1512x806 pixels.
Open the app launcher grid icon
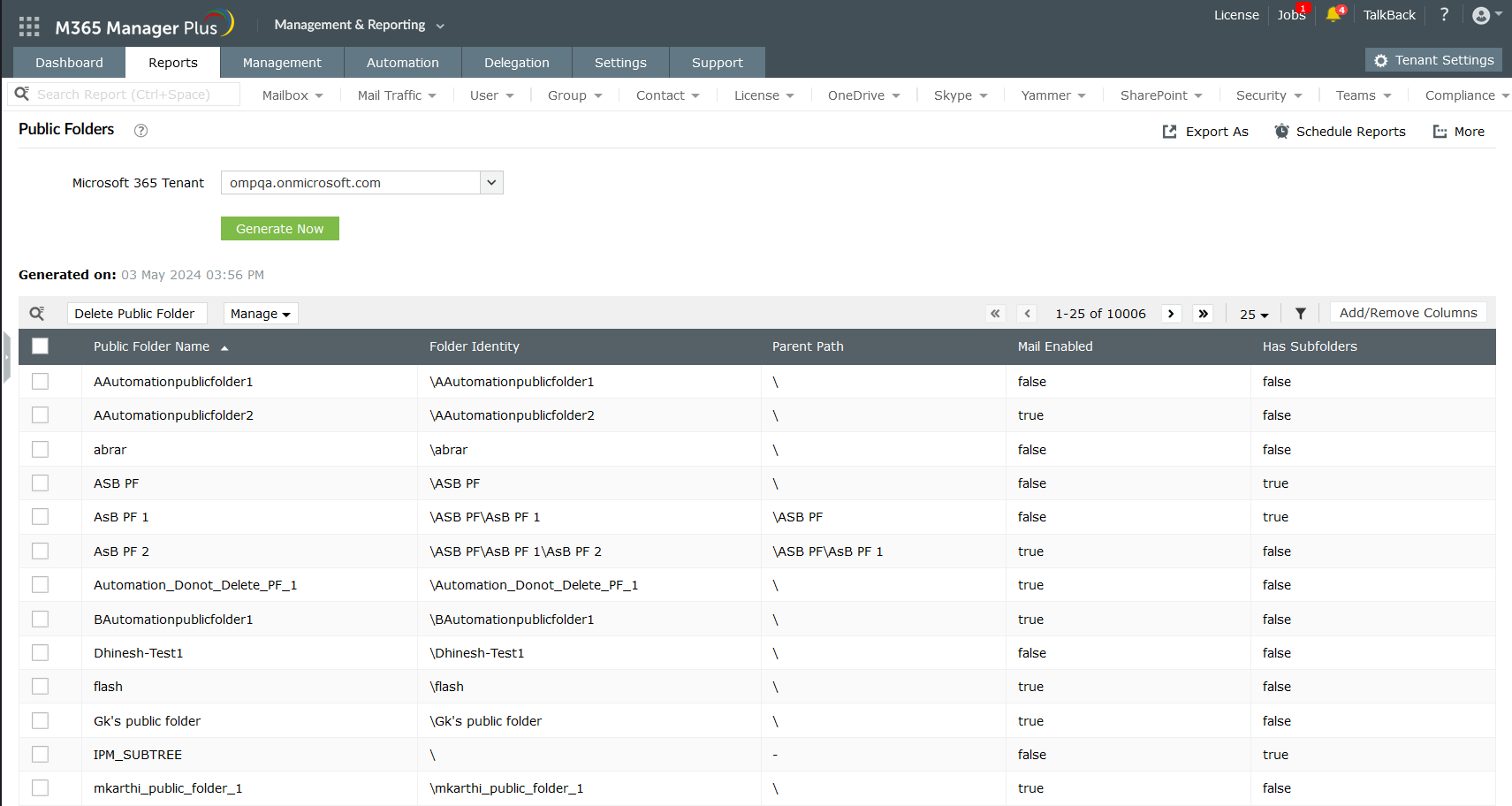[29, 27]
